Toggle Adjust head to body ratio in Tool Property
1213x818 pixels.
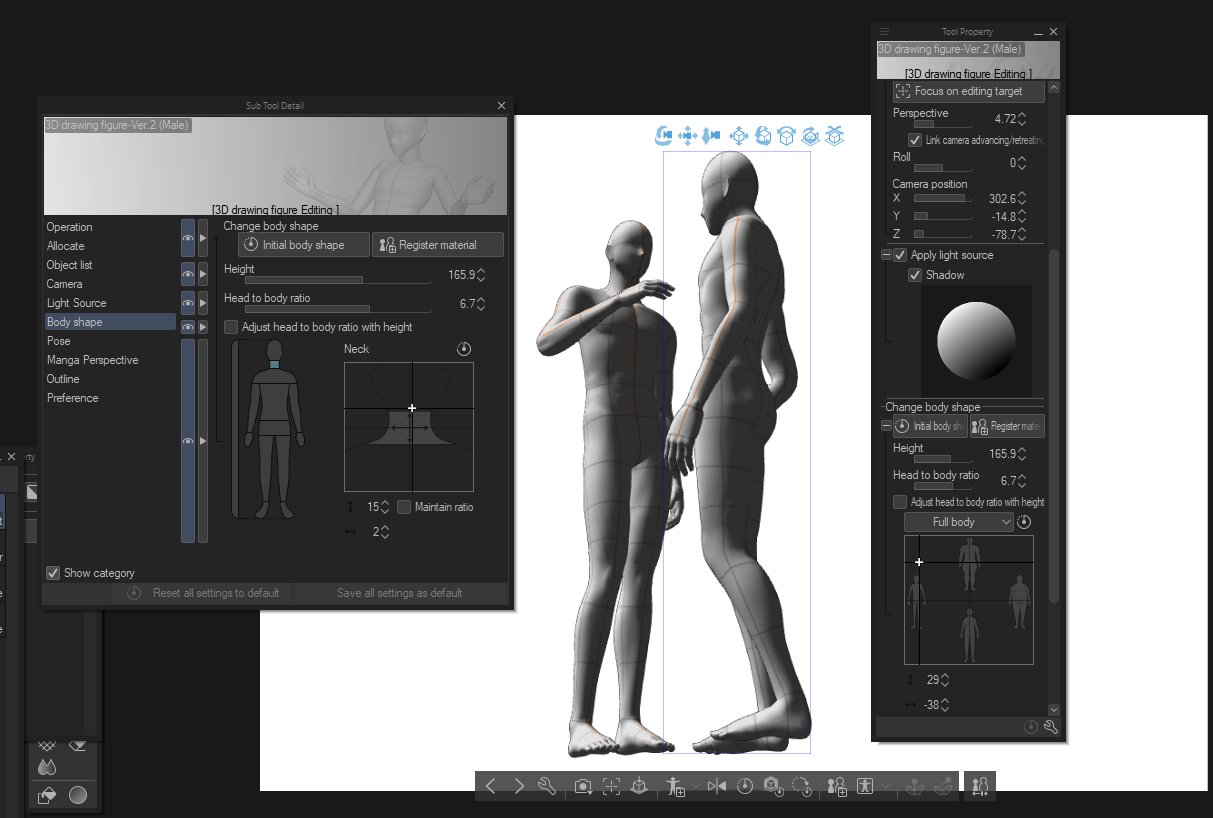900,502
